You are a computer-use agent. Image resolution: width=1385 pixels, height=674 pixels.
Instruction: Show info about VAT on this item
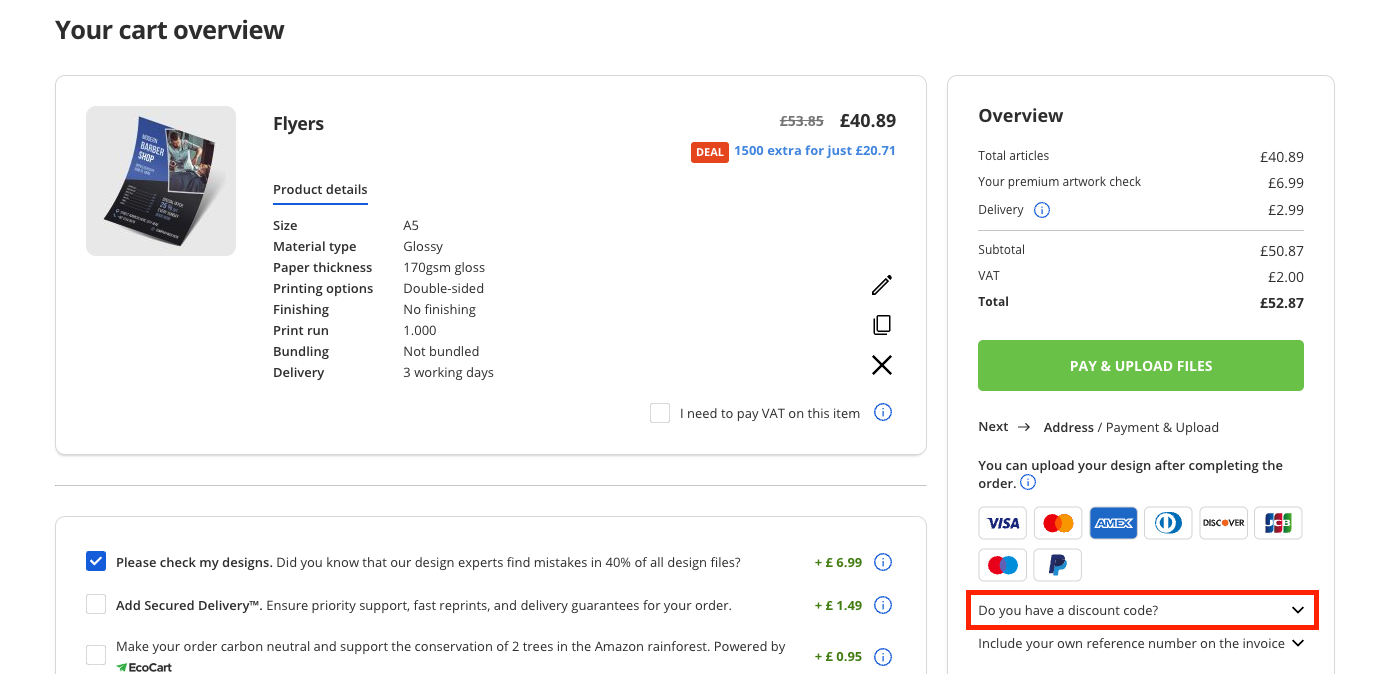click(x=883, y=412)
